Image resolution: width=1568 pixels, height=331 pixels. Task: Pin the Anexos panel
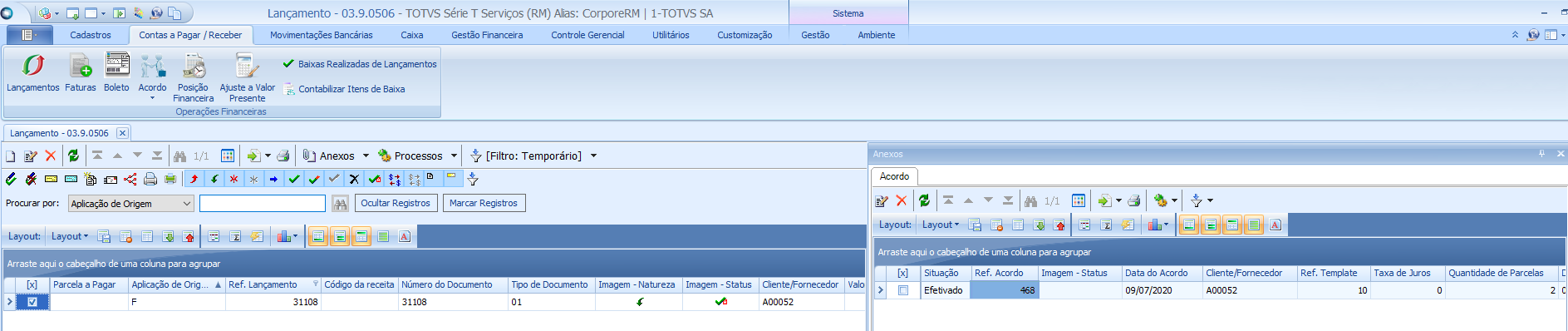tap(1541, 154)
